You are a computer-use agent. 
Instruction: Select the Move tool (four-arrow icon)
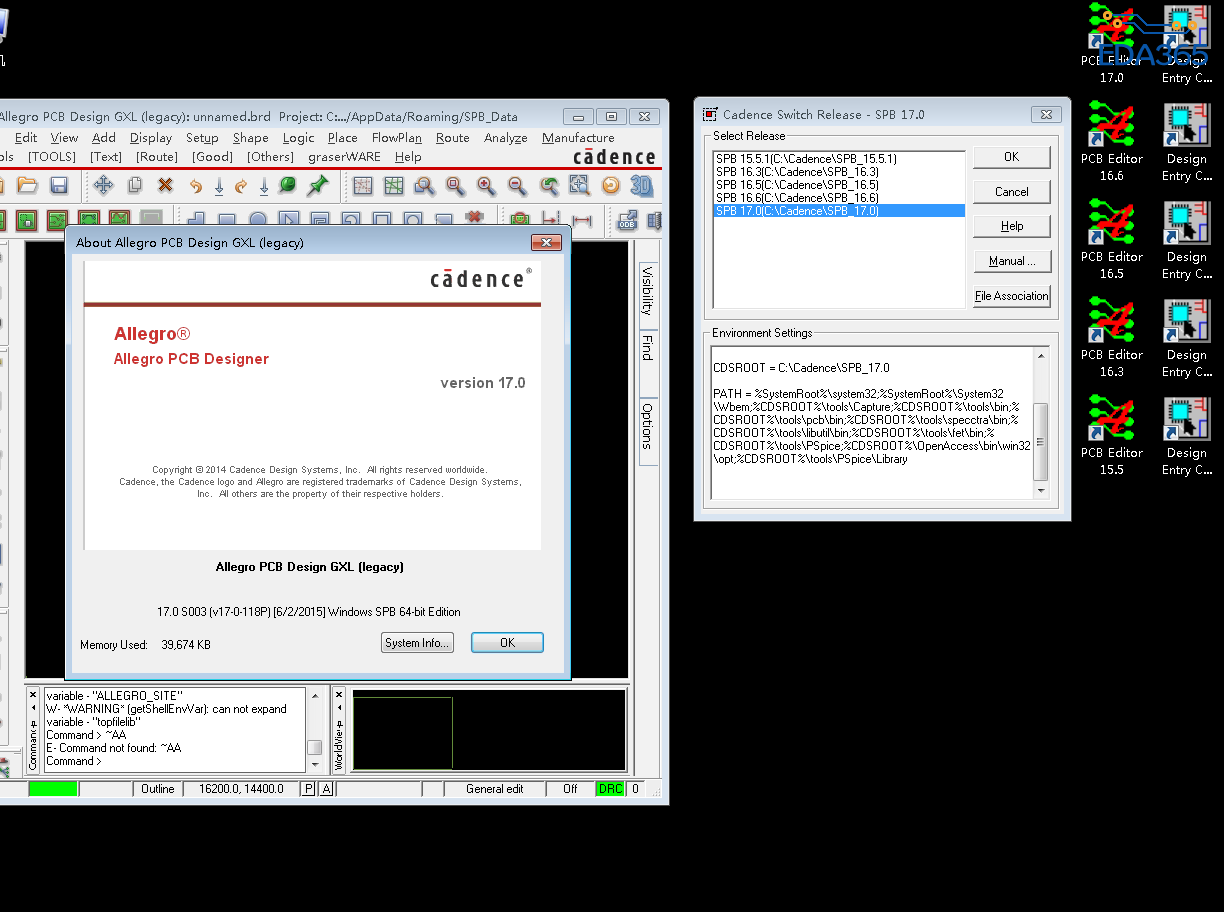pos(103,185)
